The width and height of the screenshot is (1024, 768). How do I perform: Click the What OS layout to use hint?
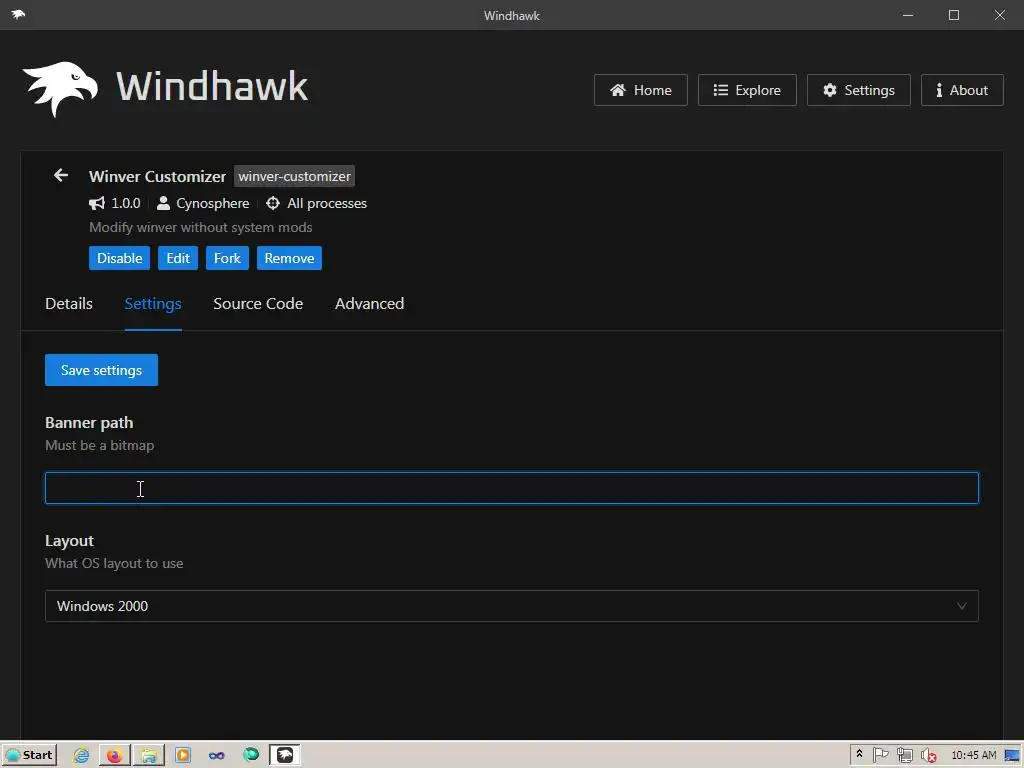pyautogui.click(x=114, y=563)
